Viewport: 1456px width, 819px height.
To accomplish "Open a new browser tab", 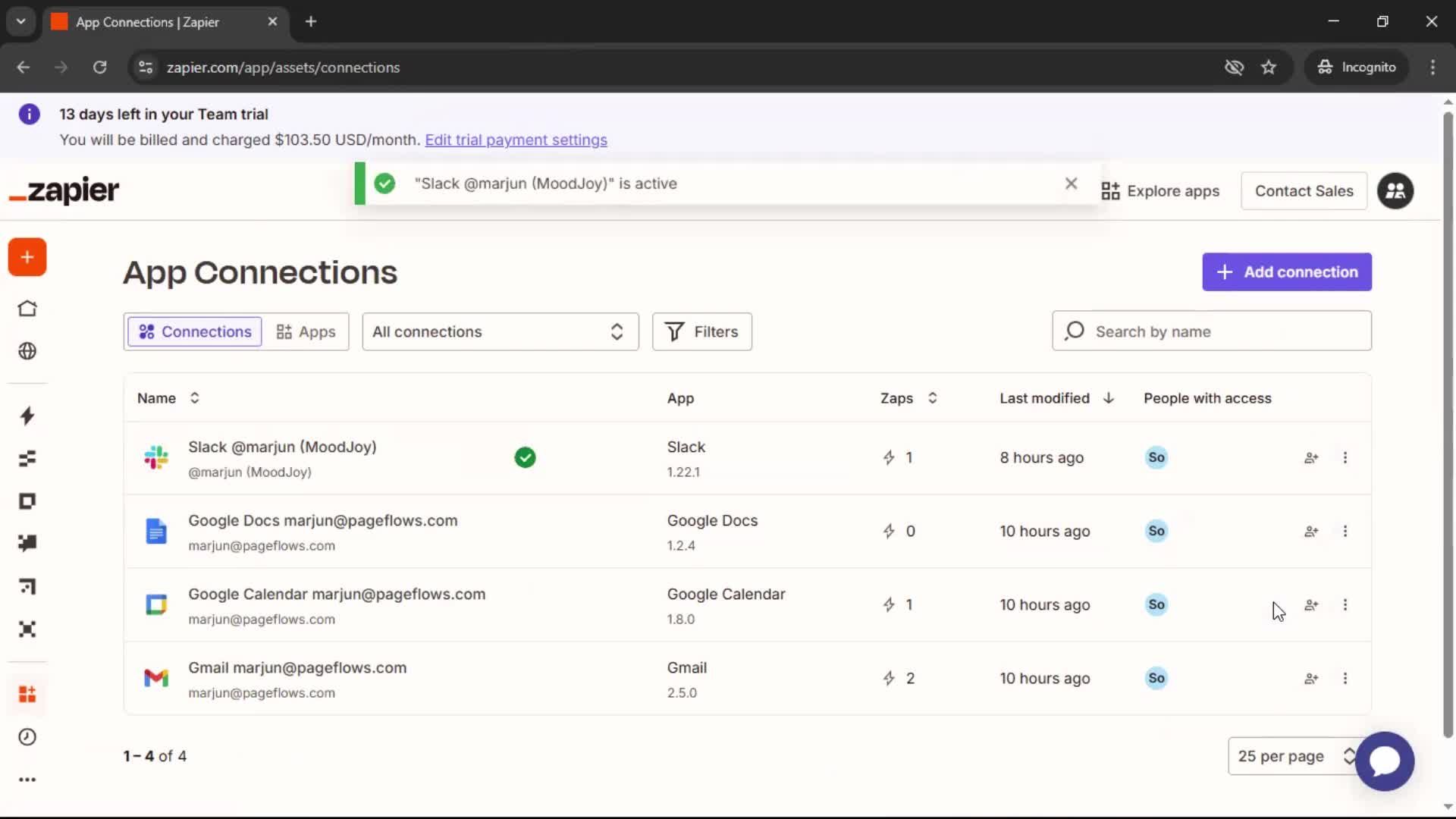I will (x=311, y=21).
